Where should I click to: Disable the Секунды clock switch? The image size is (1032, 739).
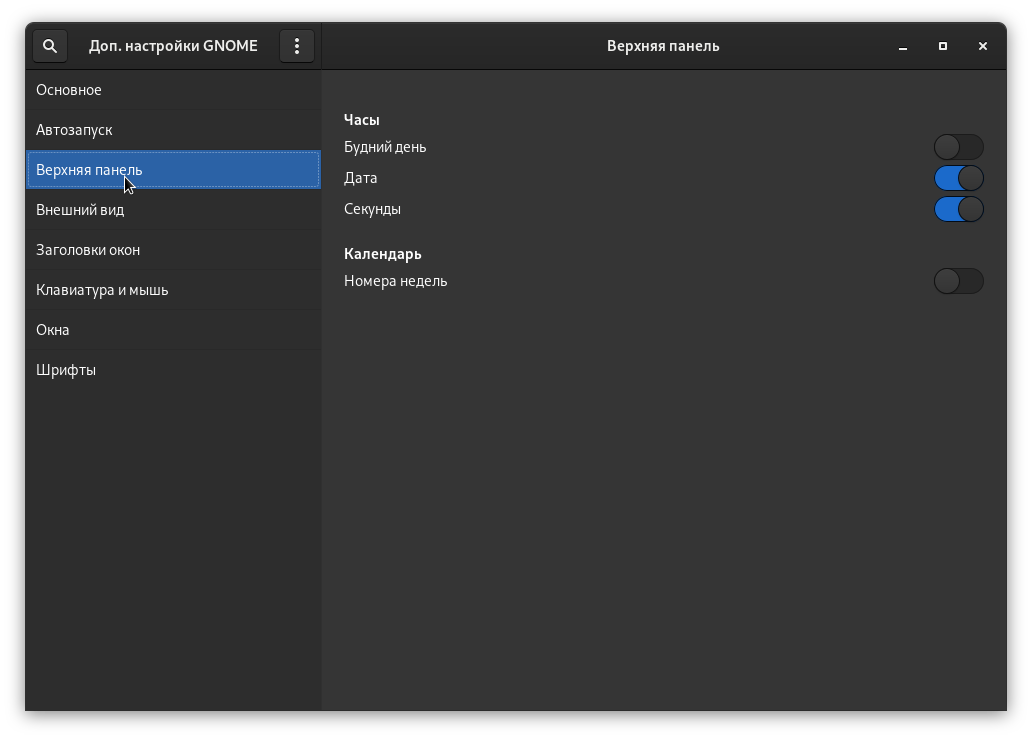958,209
